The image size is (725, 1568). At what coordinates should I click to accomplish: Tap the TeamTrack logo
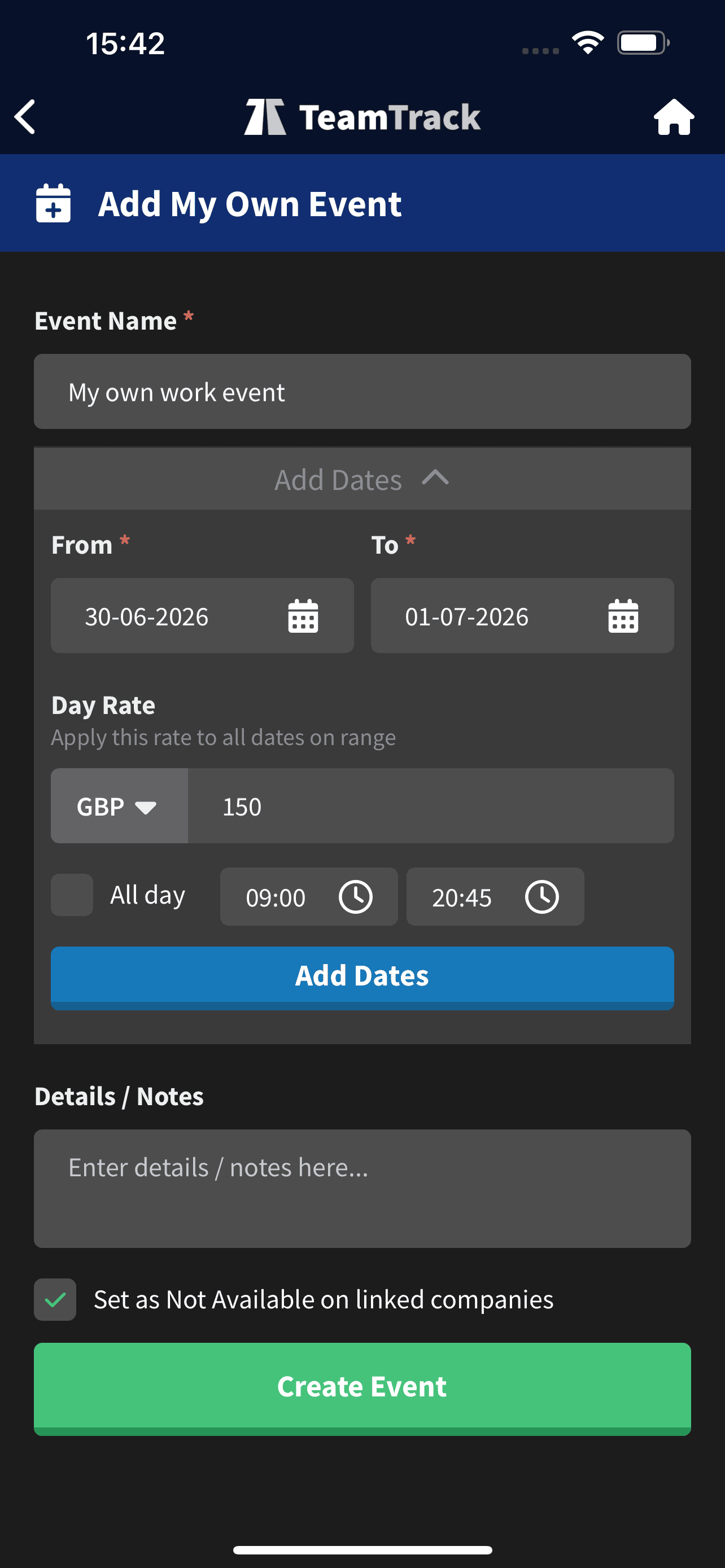coord(362,117)
